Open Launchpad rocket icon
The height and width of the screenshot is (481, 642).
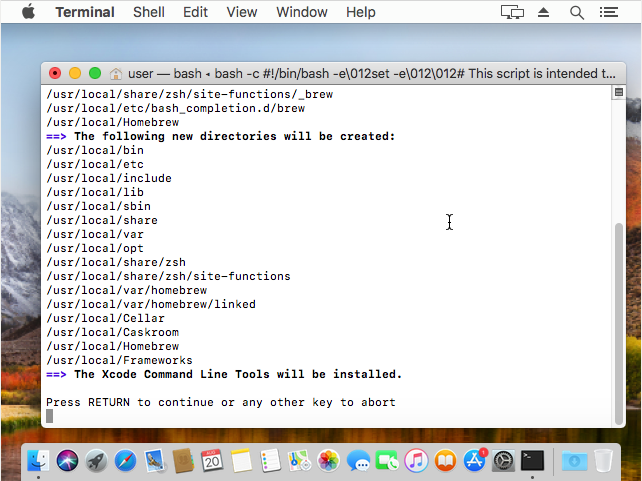pos(96,461)
